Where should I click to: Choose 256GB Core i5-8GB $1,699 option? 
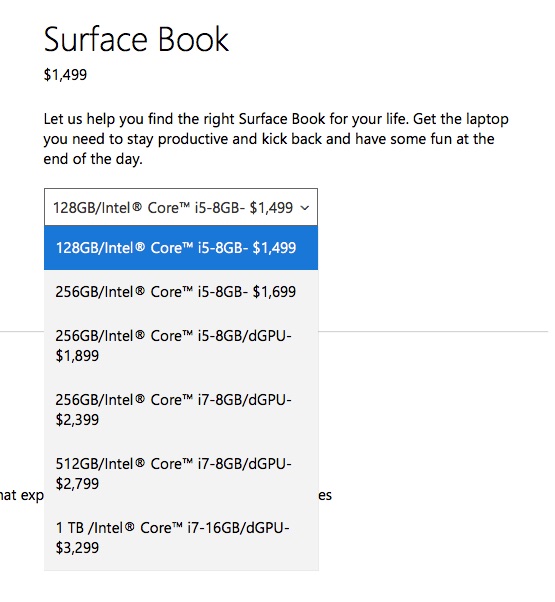[181, 292]
